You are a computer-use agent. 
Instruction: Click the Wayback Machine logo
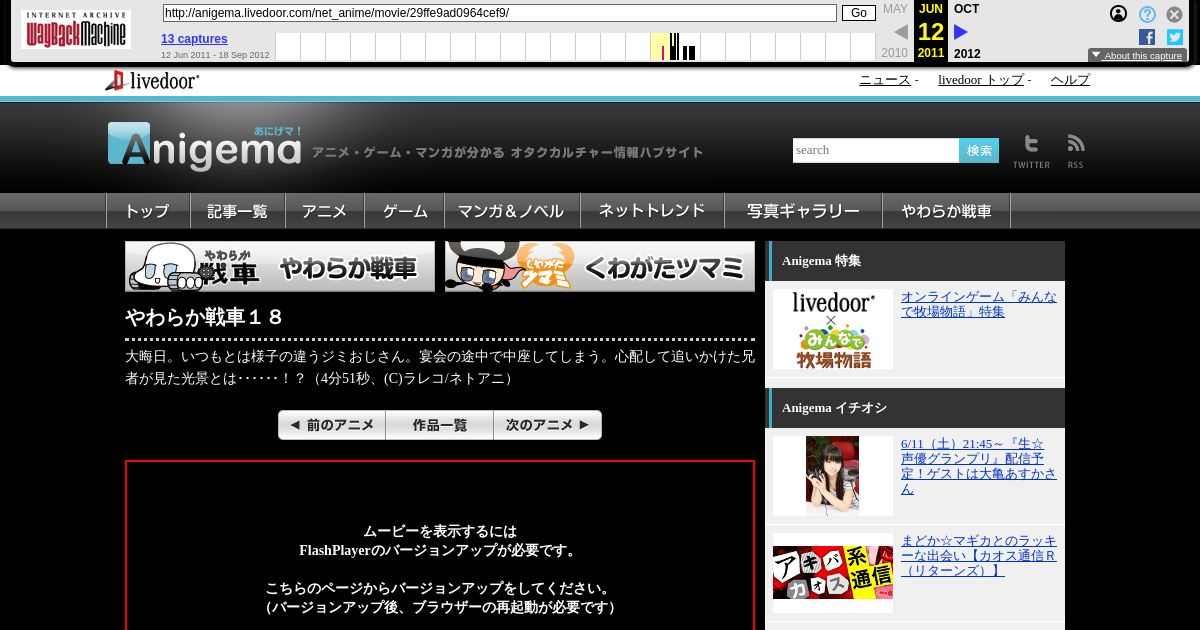pyautogui.click(x=76, y=30)
